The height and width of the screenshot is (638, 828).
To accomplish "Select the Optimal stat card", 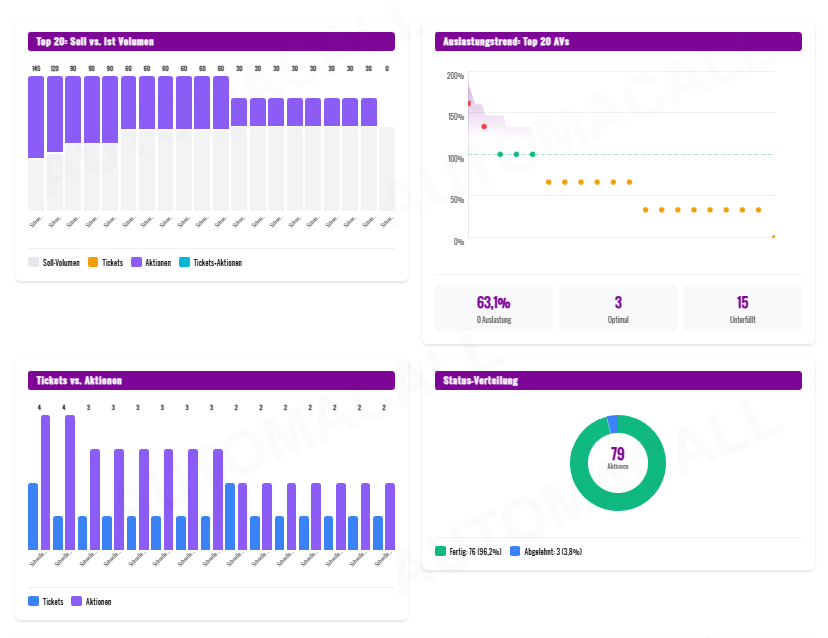I will pos(618,308).
